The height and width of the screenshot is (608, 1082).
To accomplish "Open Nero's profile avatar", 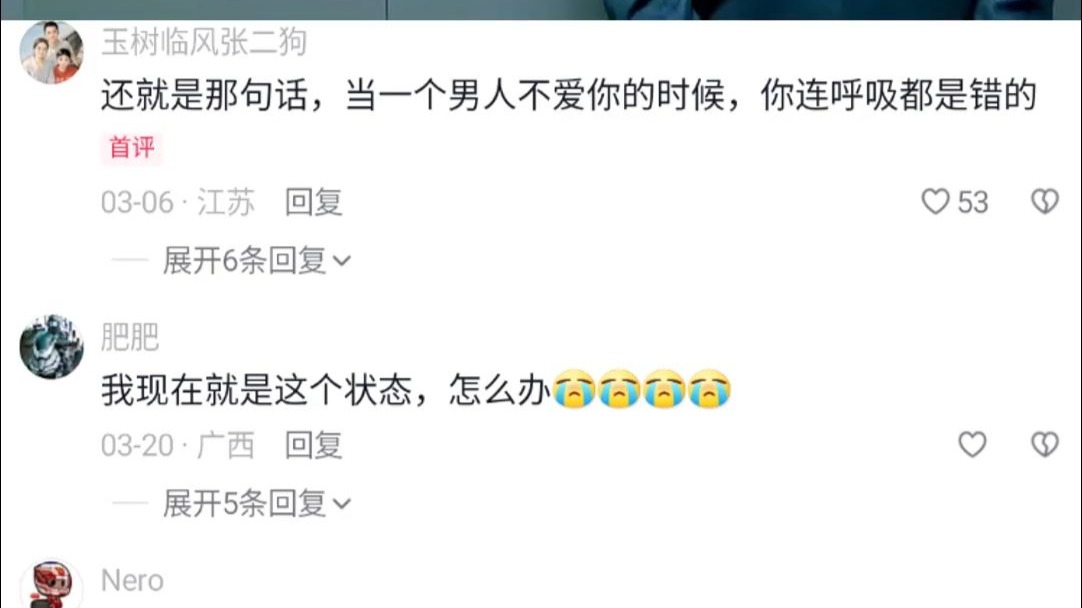I will coord(52,585).
